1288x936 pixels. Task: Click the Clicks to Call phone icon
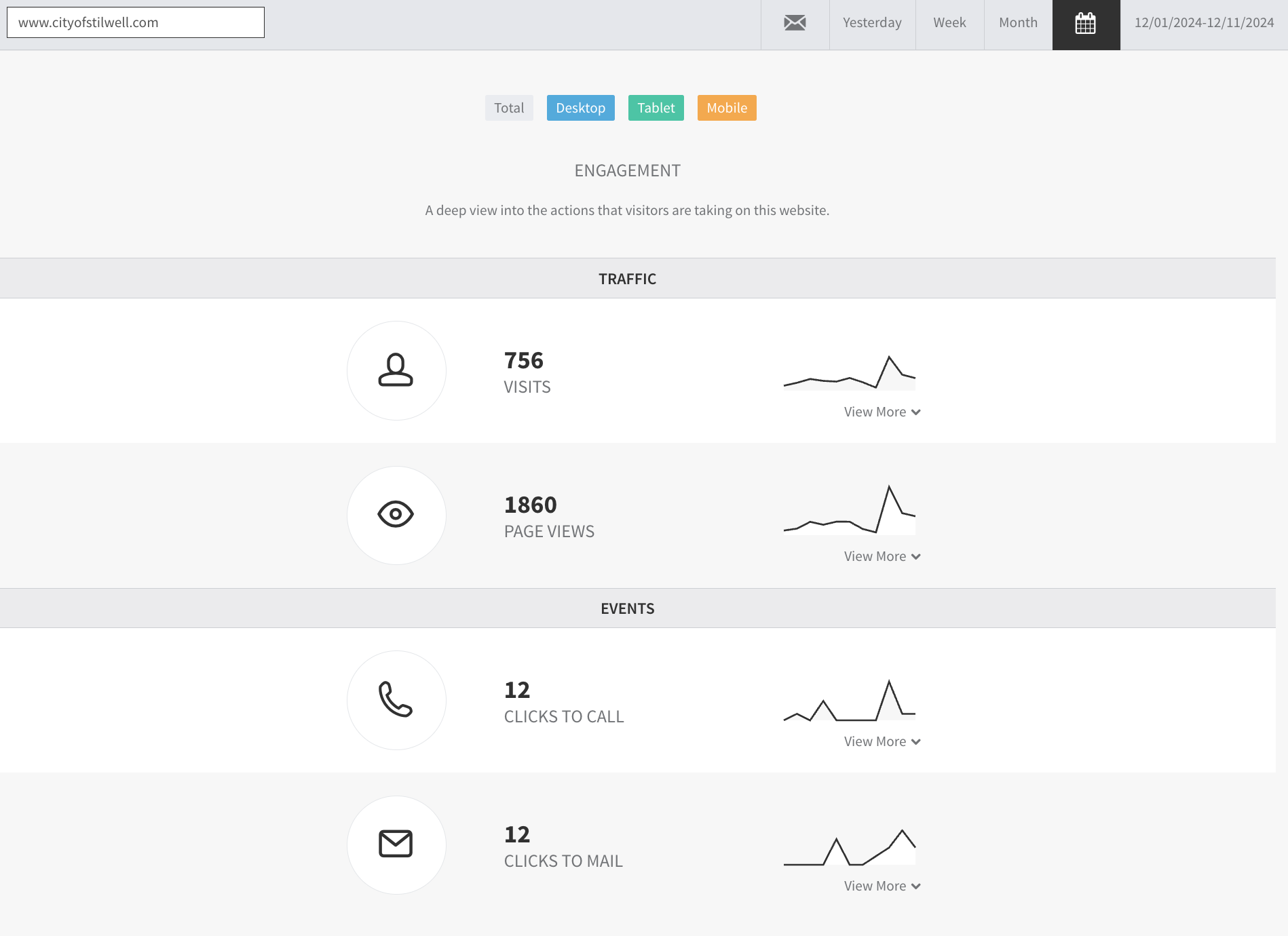click(396, 700)
